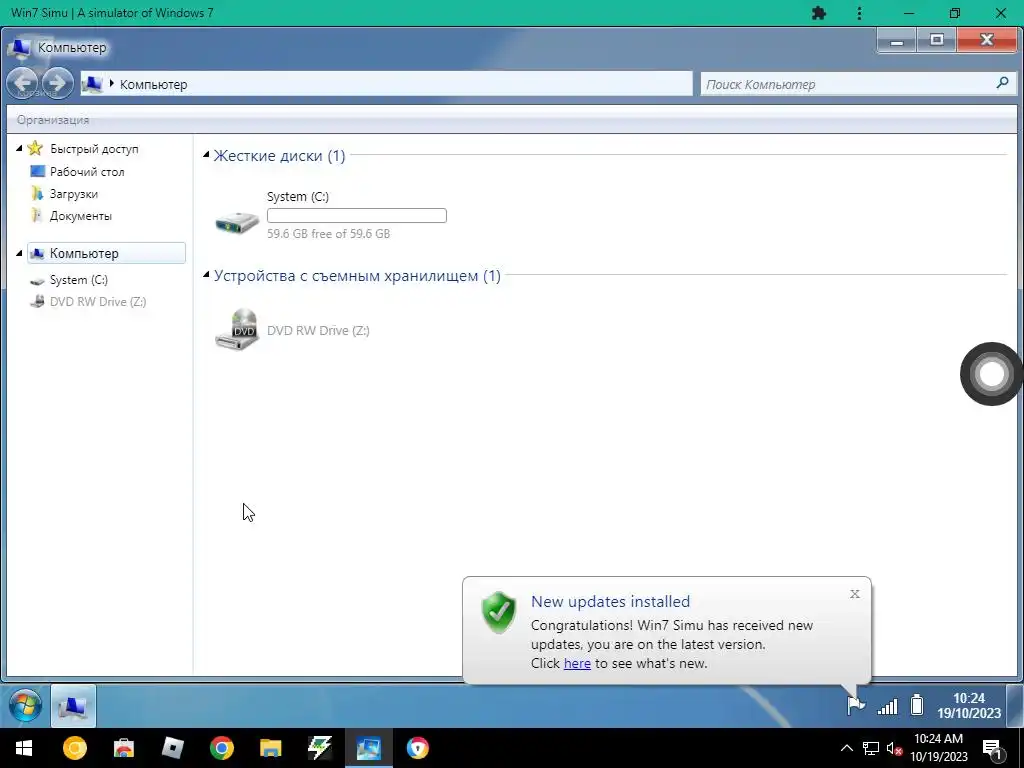The image size is (1024, 768).
Task: Click Show desktop strip in Win7 taskbar
Action: click(1014, 705)
